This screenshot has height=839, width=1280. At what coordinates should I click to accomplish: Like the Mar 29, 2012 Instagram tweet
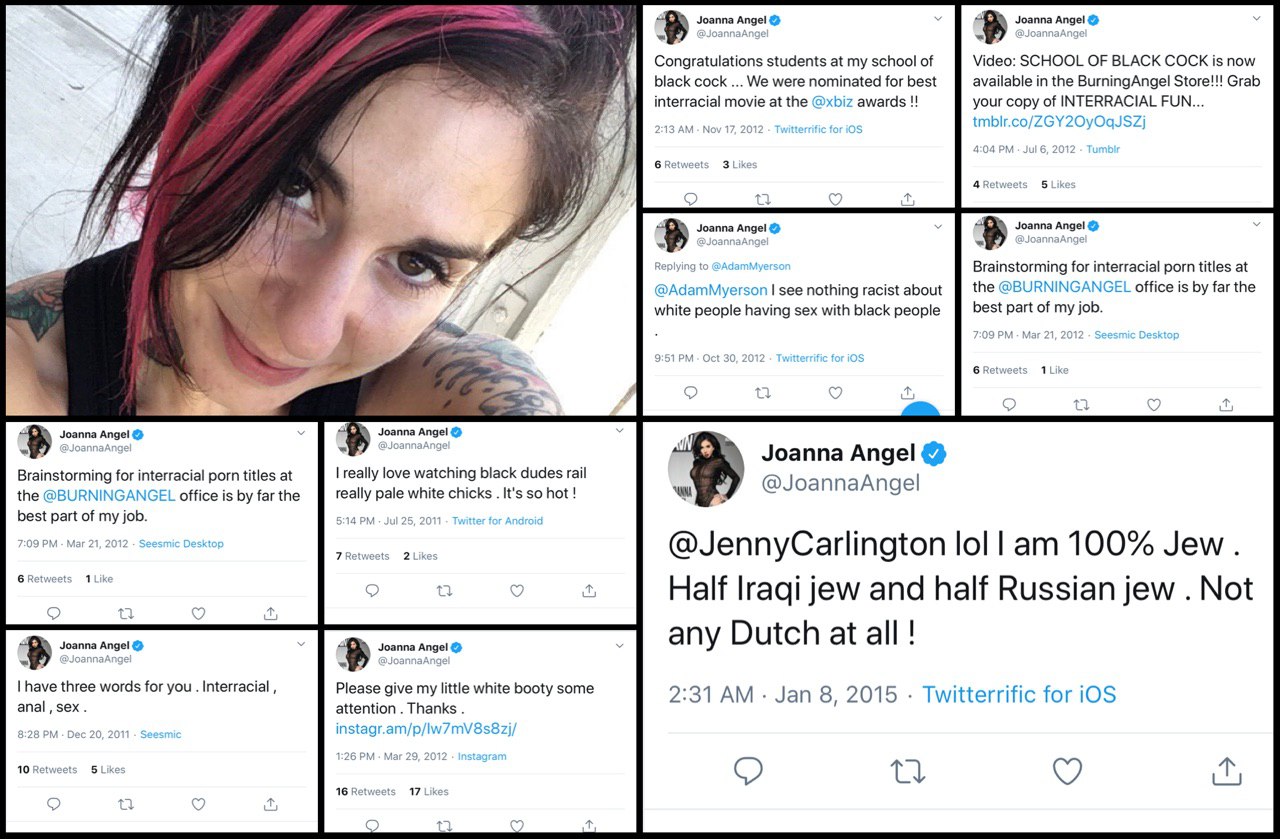click(517, 826)
